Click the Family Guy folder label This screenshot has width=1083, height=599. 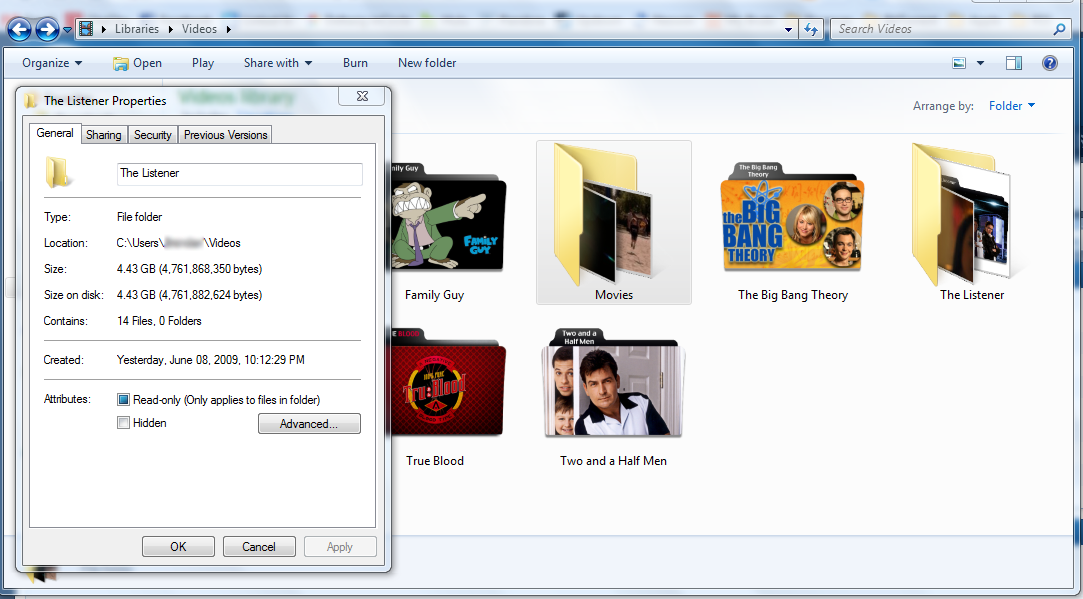434,295
